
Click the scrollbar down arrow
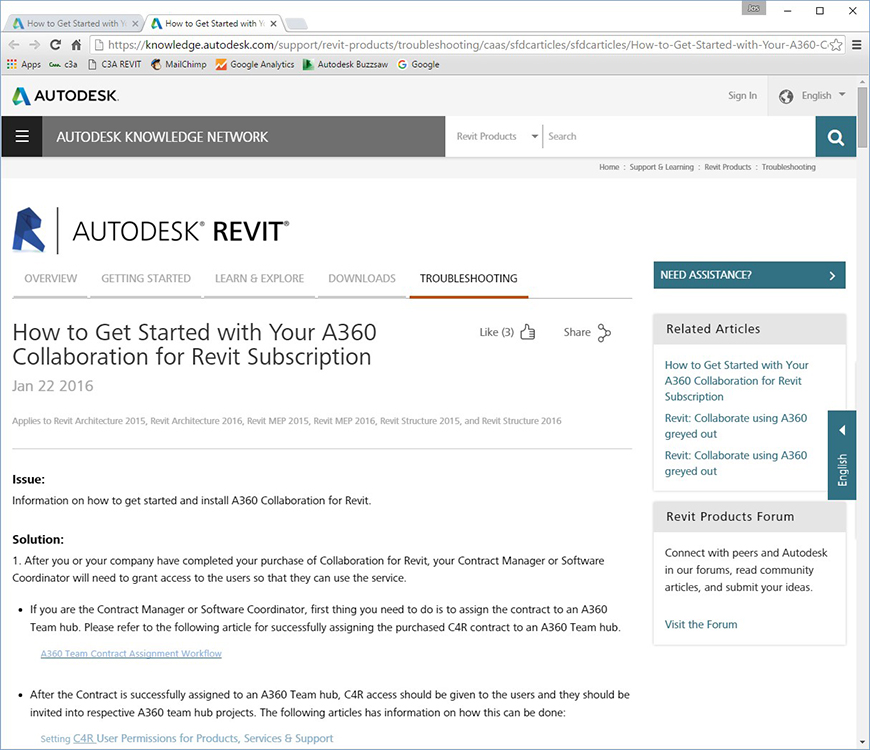pos(862,742)
